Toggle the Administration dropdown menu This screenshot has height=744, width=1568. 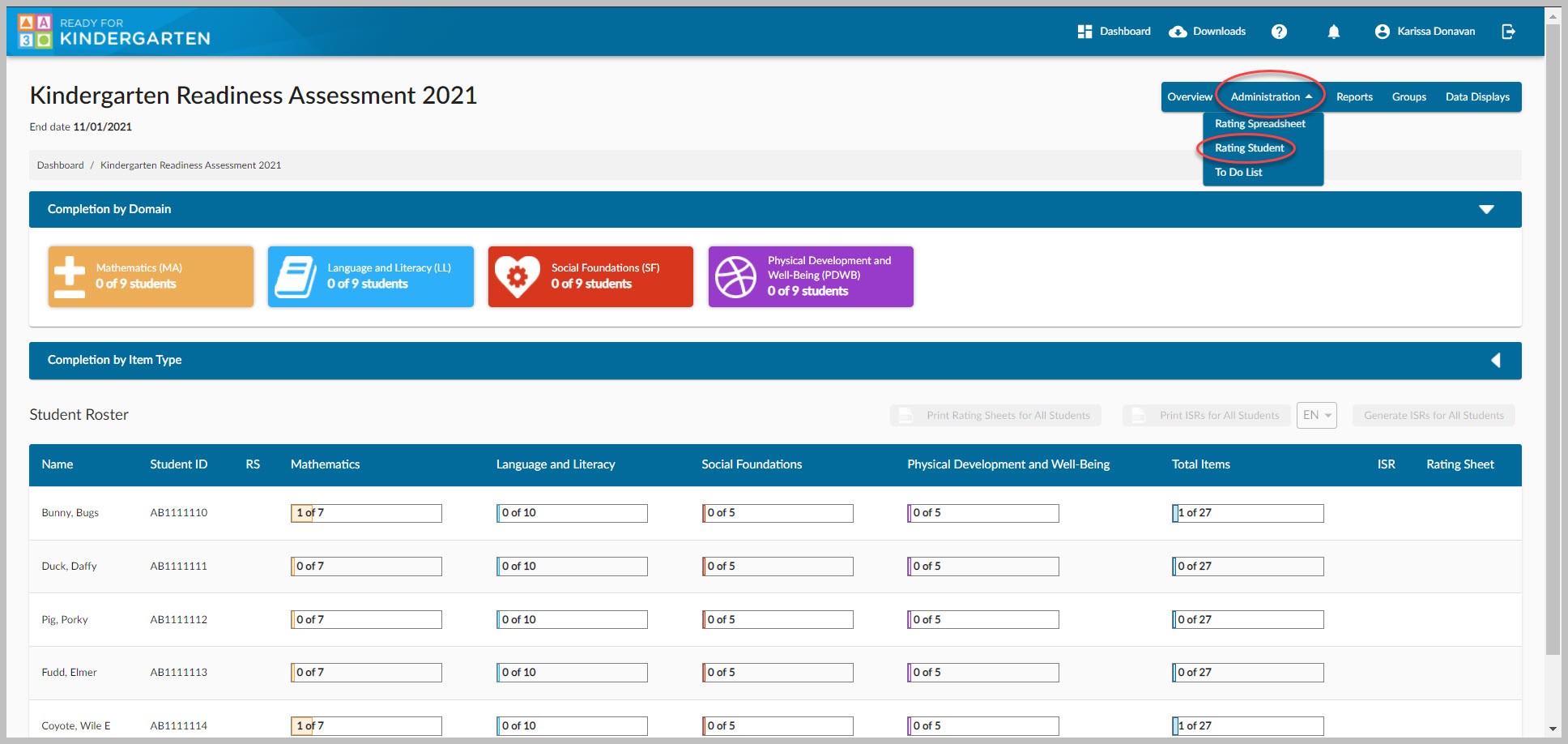click(1271, 96)
